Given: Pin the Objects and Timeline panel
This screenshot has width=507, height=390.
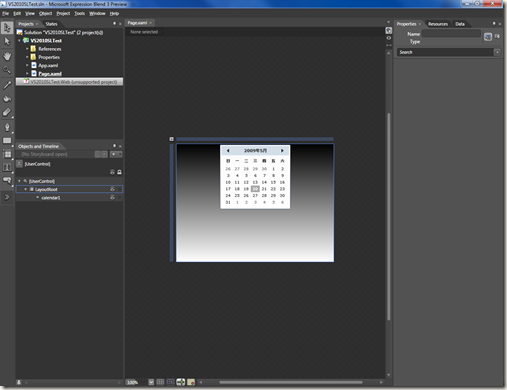Looking at the screenshot, I should [114, 146].
